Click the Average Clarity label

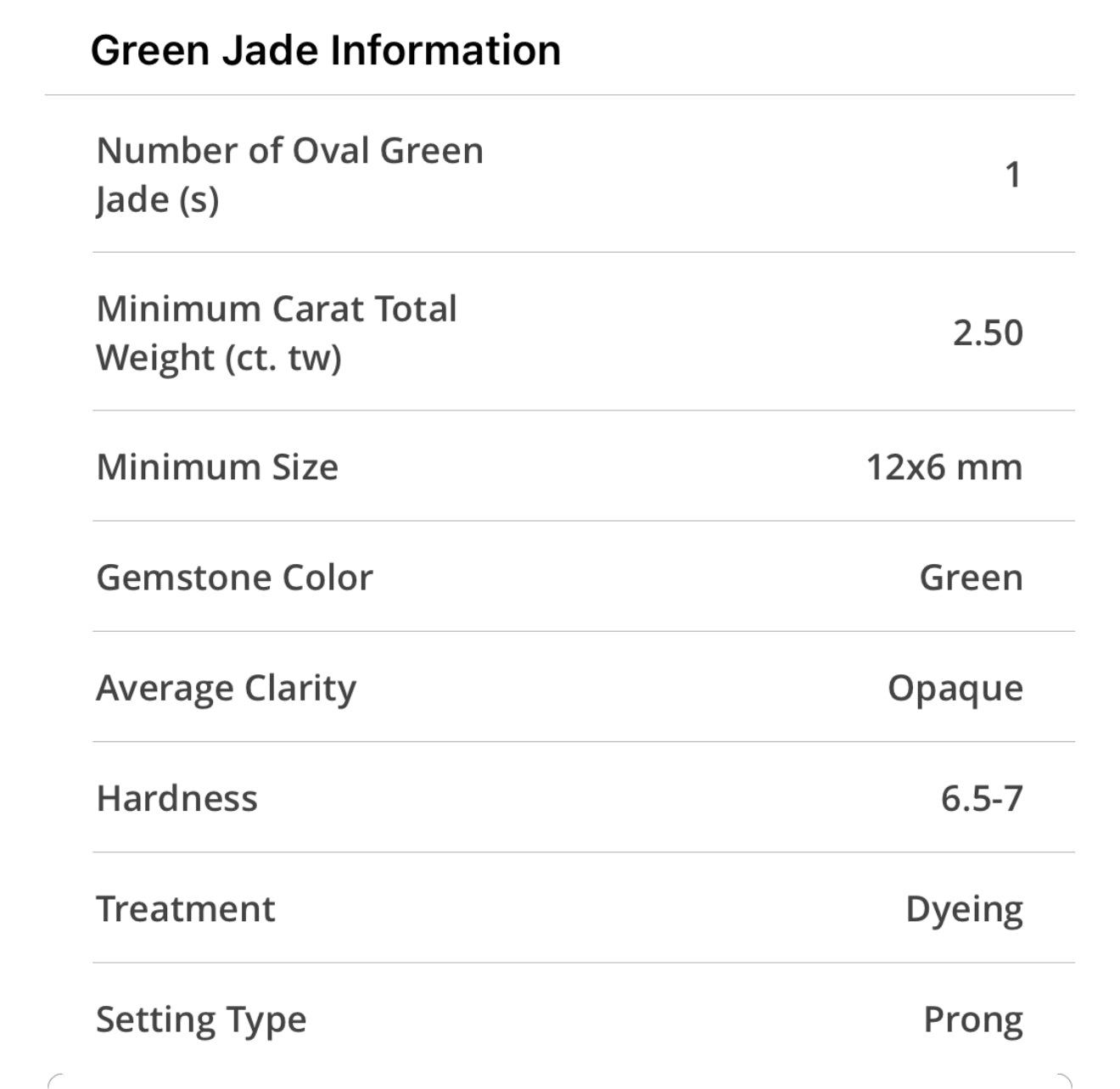(x=226, y=688)
